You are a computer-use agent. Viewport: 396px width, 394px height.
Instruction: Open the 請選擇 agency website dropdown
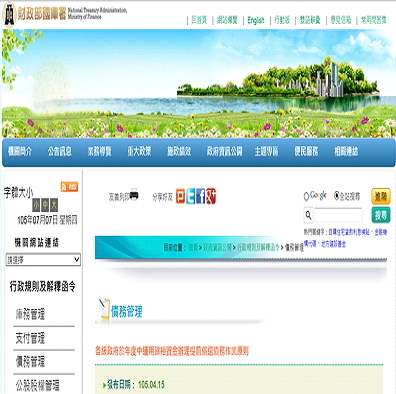[x=43, y=260]
